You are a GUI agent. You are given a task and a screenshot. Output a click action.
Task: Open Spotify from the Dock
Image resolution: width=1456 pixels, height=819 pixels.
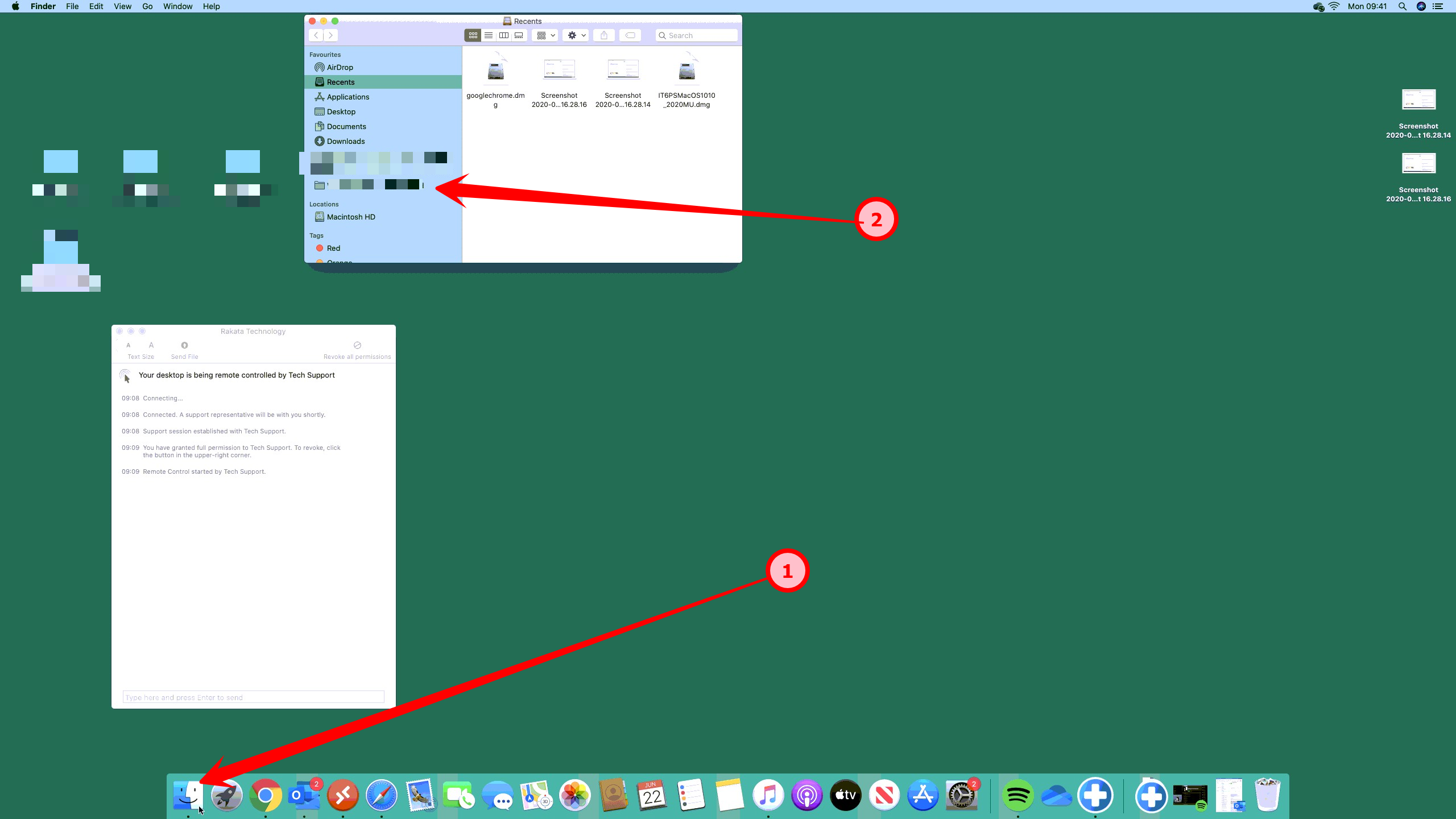(1017, 795)
